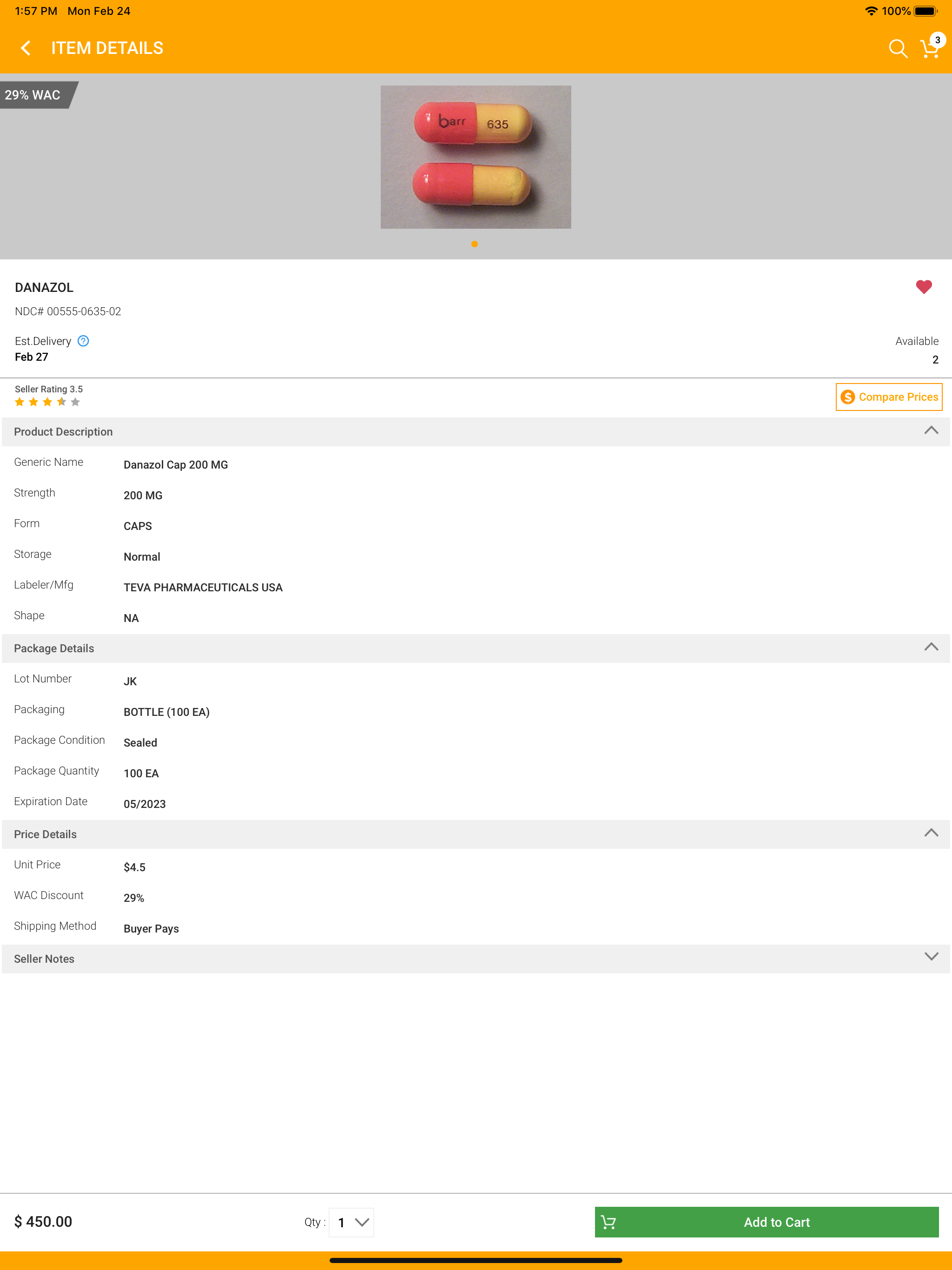Viewport: 952px width, 1270px height.
Task: Tap the Est. Delivery date Feb 27
Action: click(32, 357)
